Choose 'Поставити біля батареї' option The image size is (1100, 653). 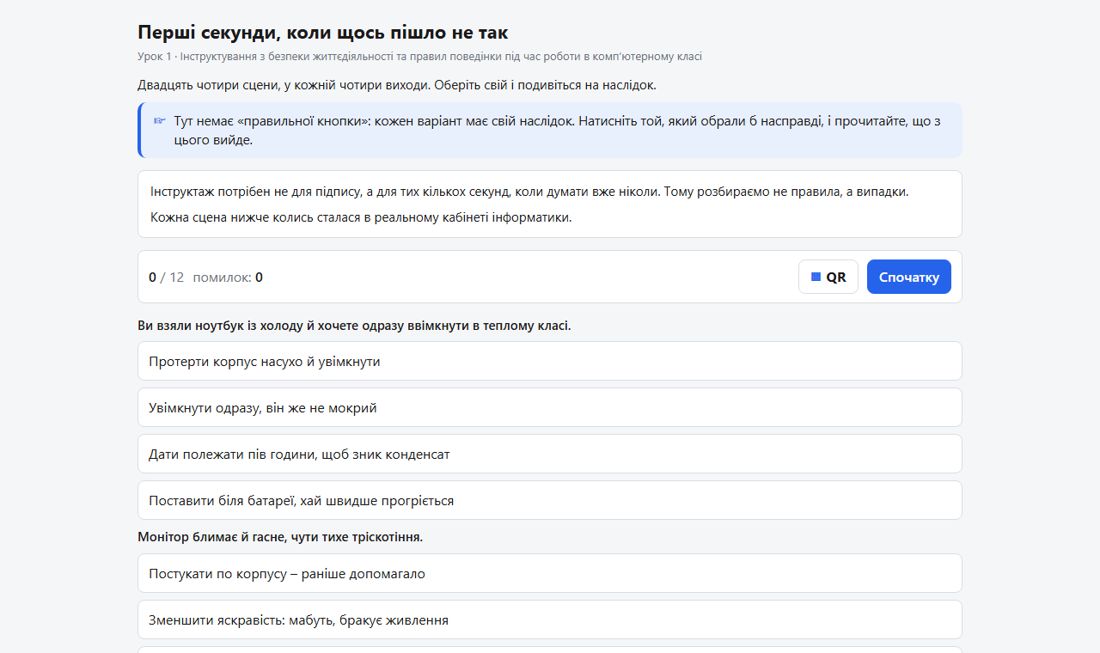point(549,500)
